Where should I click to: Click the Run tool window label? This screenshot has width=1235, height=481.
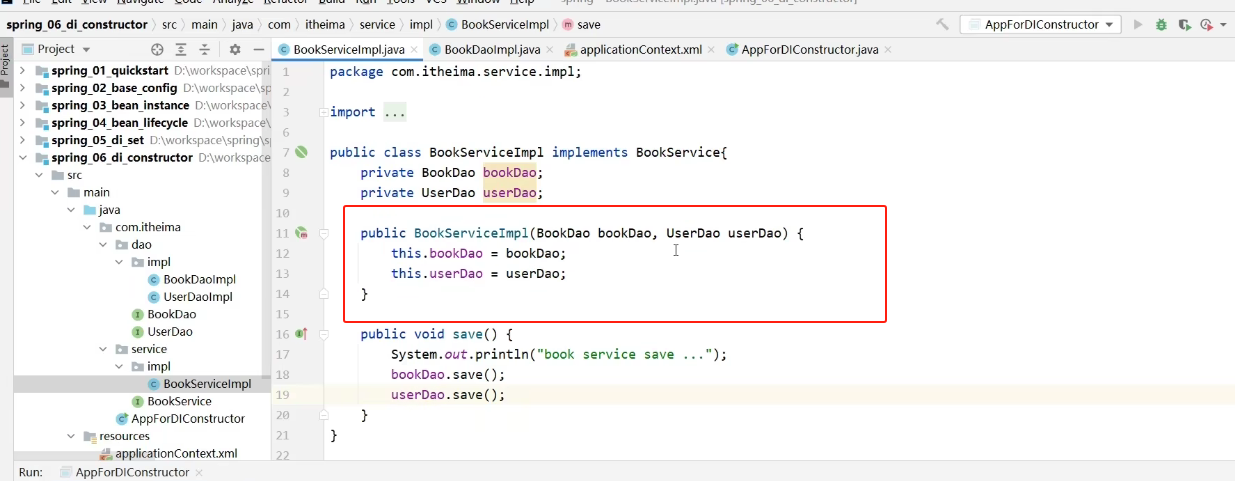pos(31,472)
